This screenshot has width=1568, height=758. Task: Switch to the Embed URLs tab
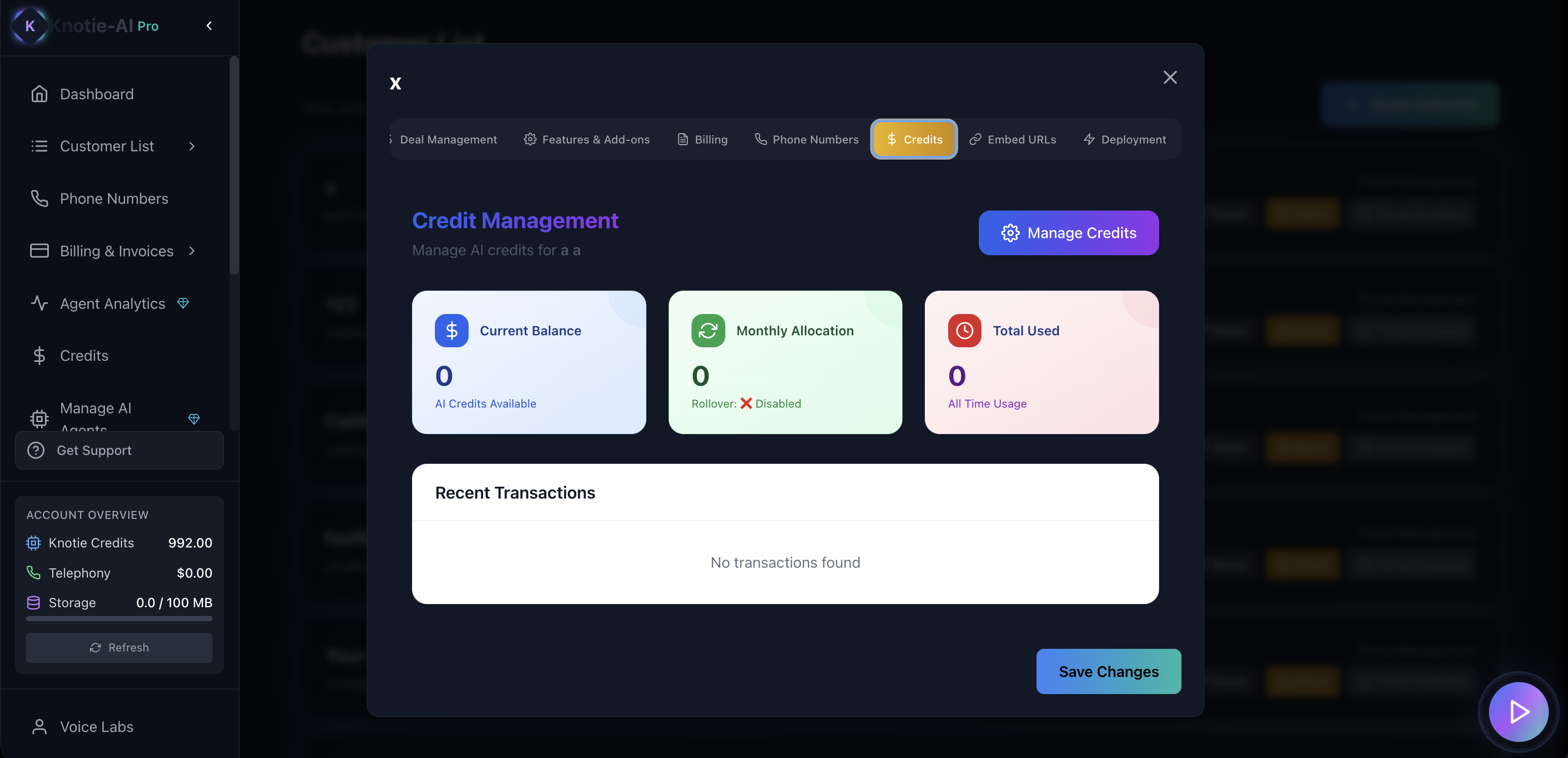(1012, 139)
